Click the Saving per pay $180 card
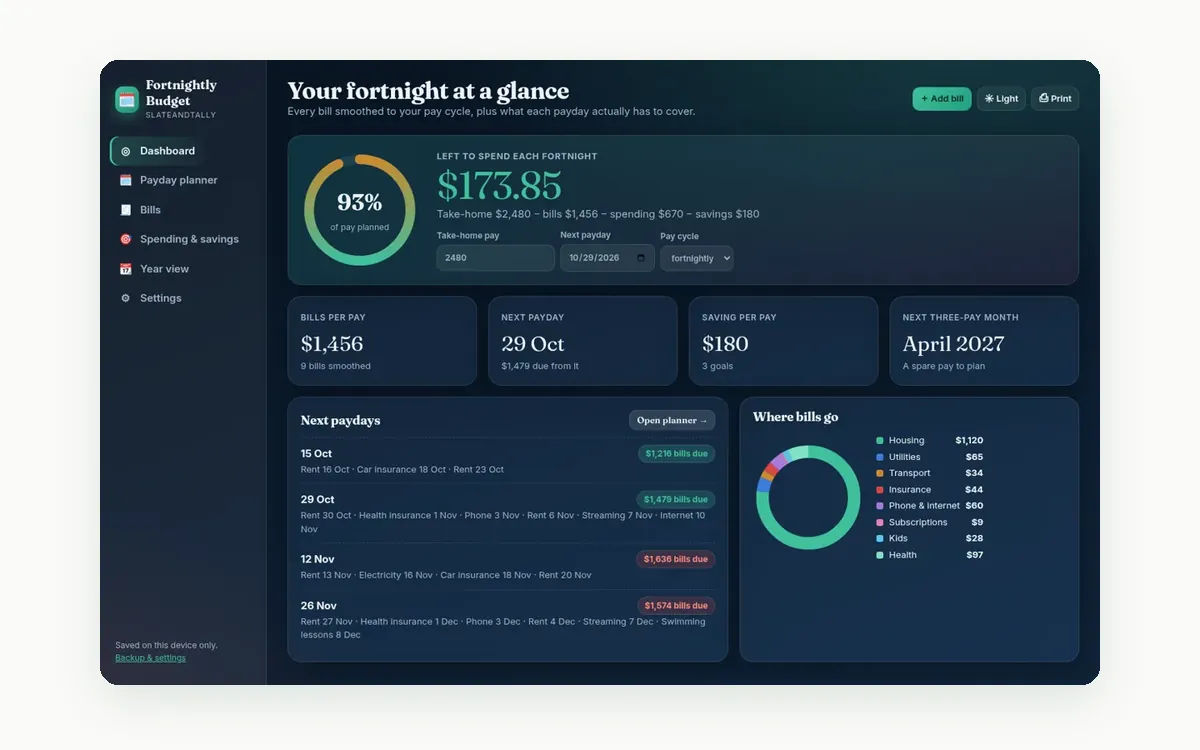The width and height of the screenshot is (1200, 750). coord(783,341)
